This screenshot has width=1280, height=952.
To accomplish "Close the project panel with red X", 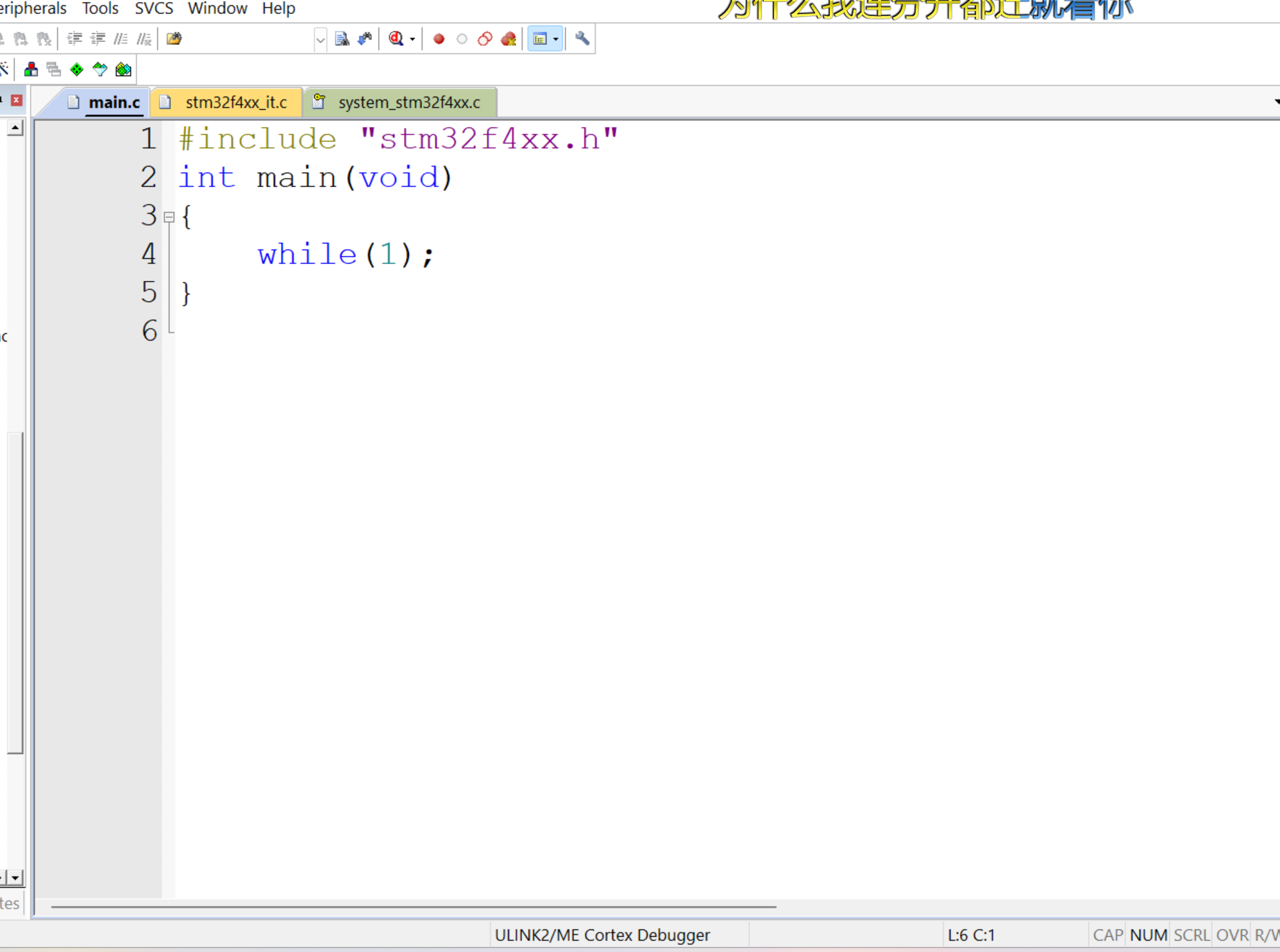I will (17, 100).
